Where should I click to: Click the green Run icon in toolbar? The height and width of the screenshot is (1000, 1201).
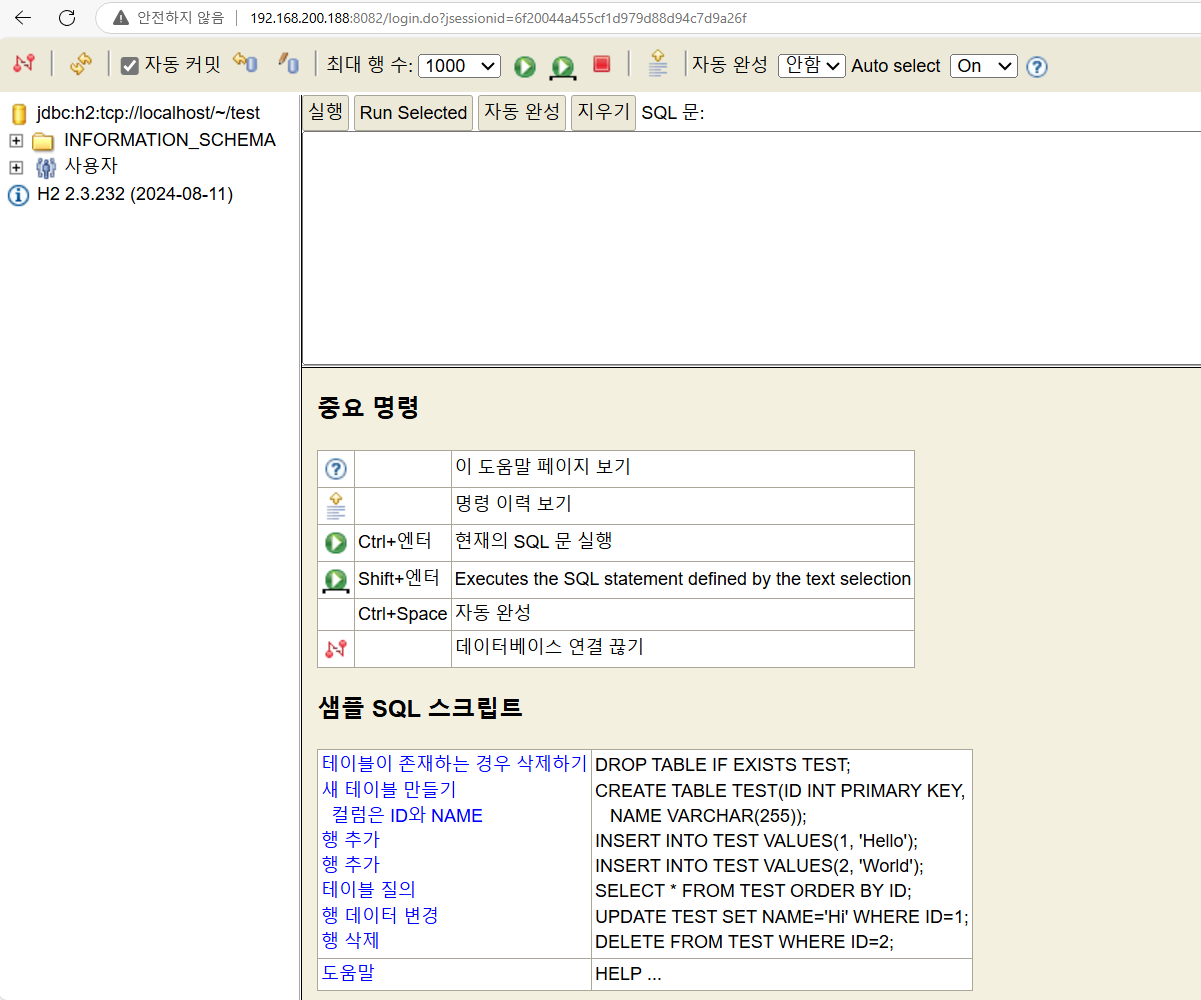525,66
